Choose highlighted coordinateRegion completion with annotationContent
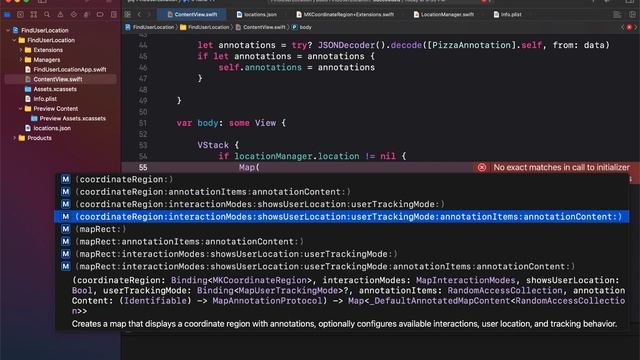Image resolution: width=640 pixels, height=360 pixels. tap(342, 217)
